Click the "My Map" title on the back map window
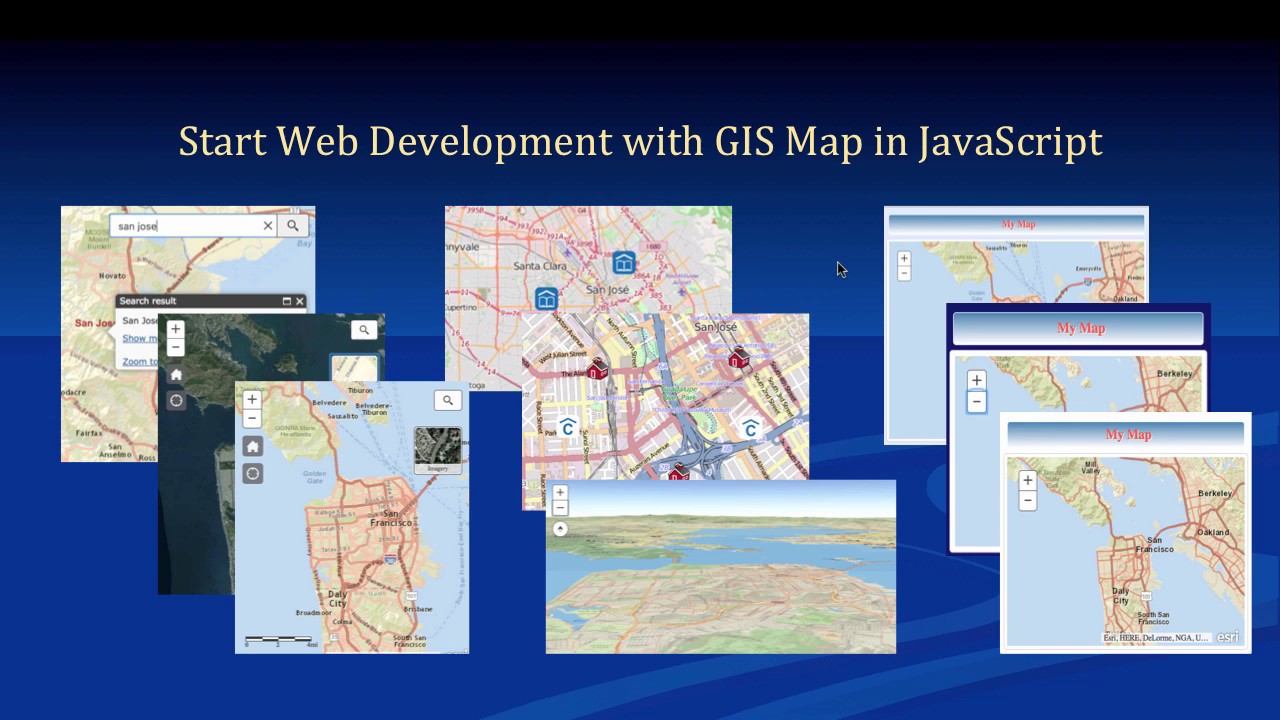Screen dimensions: 1280x720 click(1018, 224)
